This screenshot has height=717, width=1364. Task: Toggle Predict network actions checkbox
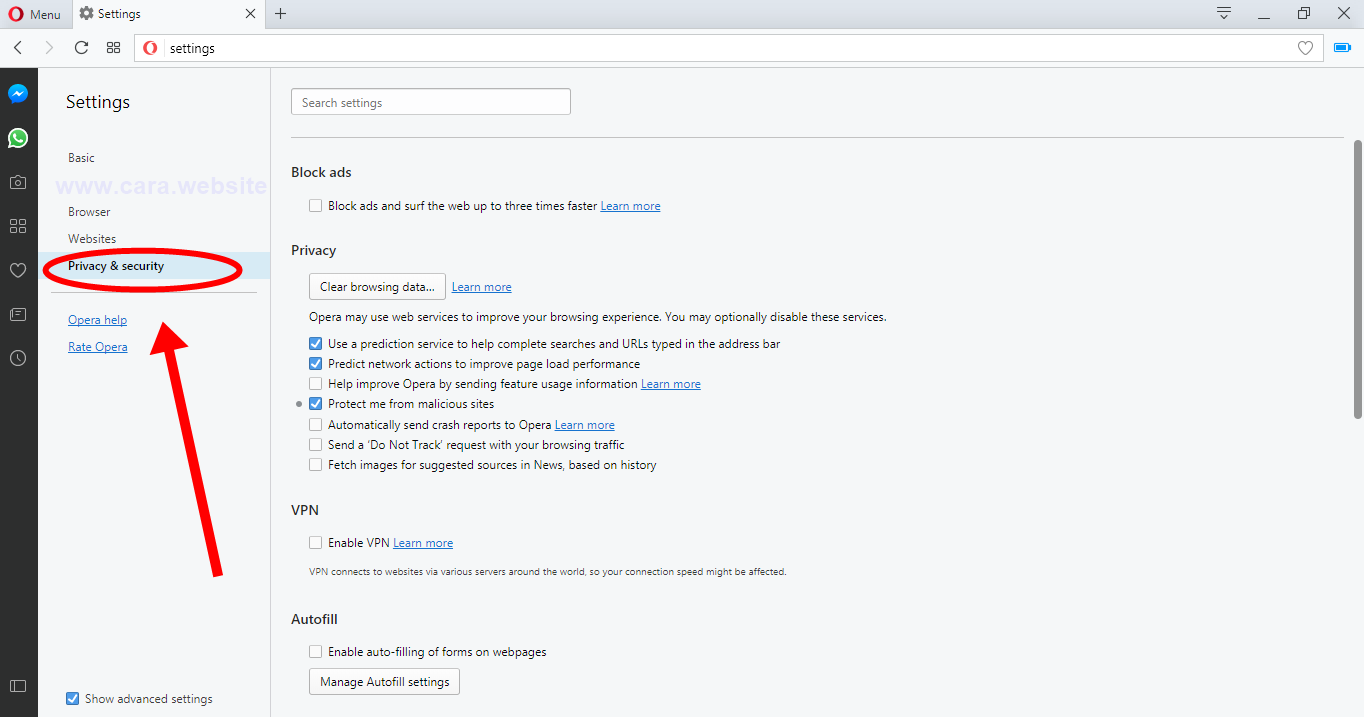(316, 364)
